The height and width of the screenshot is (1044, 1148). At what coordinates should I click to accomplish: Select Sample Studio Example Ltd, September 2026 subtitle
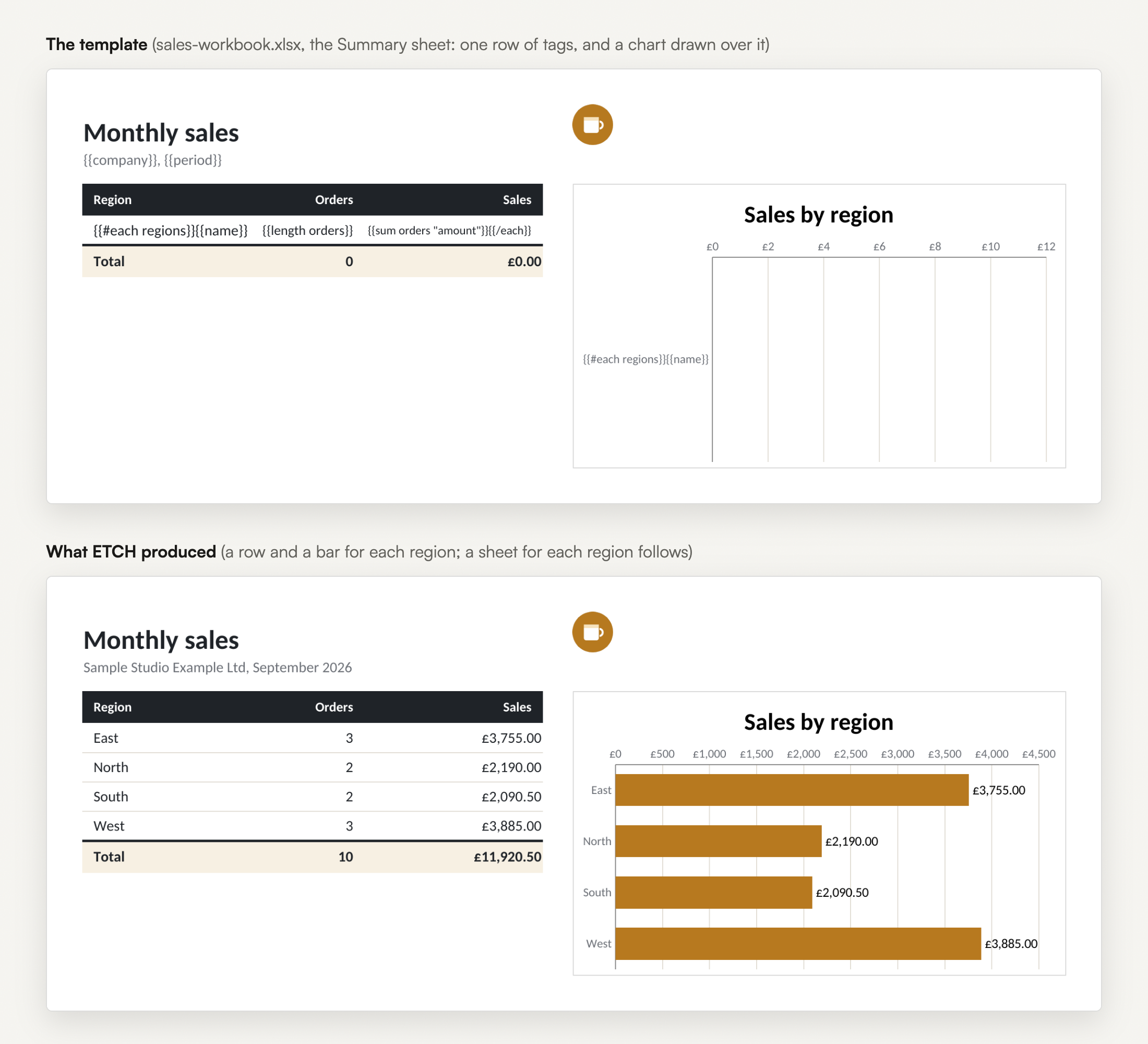click(x=218, y=667)
